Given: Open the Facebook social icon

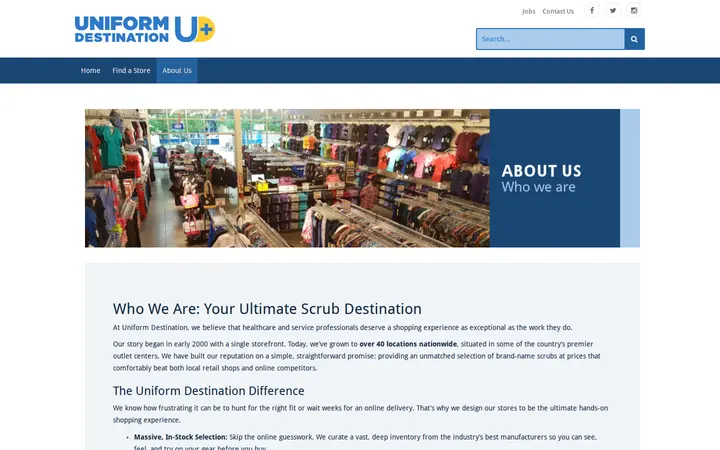Looking at the screenshot, I should 592,11.
